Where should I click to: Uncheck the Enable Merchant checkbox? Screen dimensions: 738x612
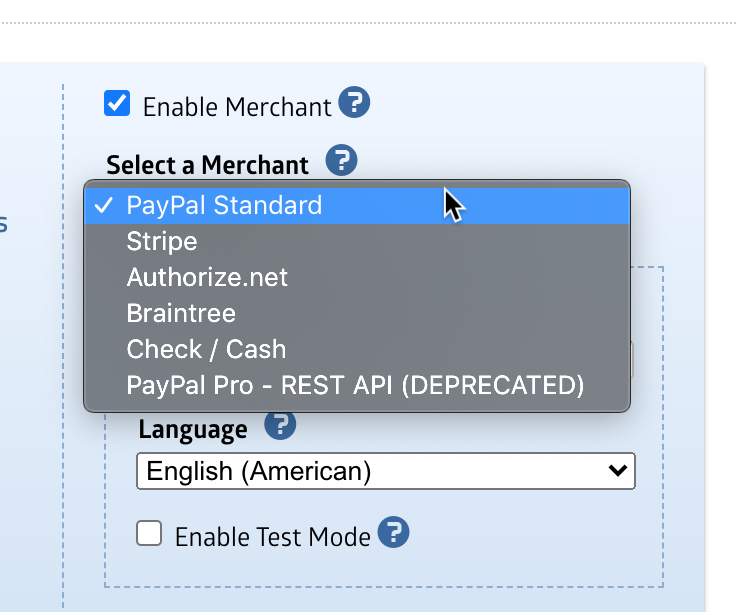pyautogui.click(x=118, y=103)
